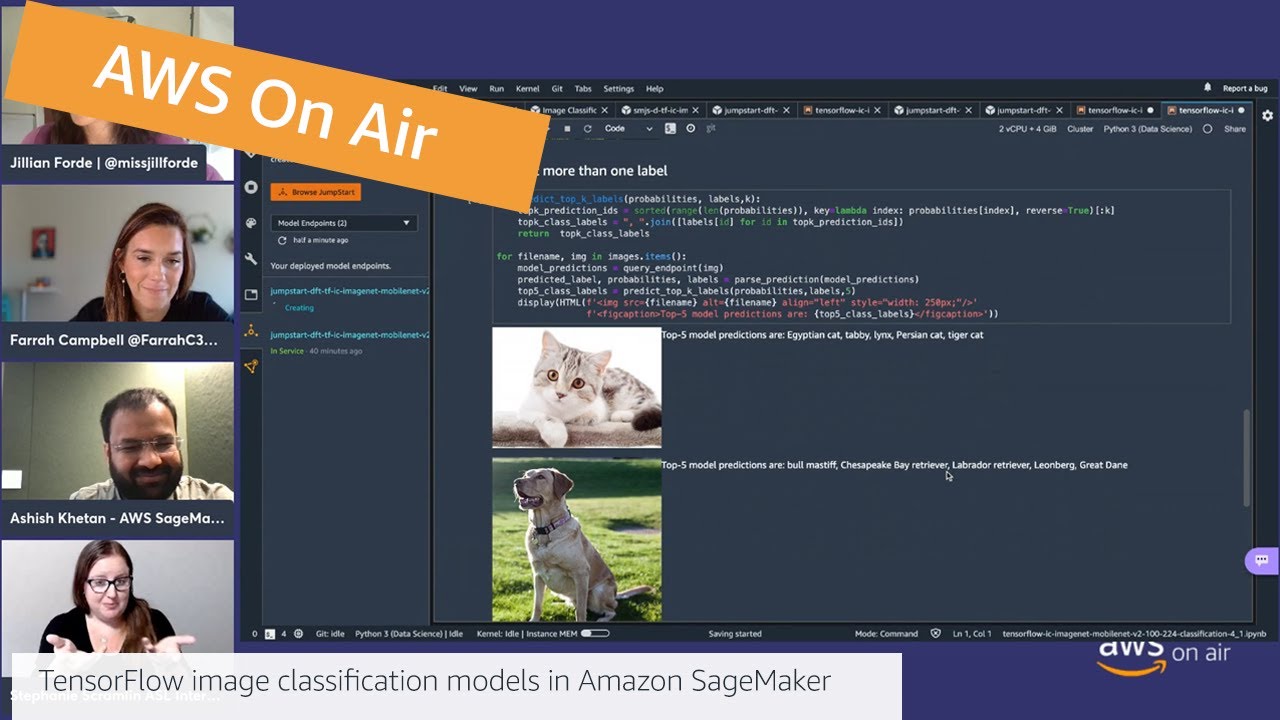This screenshot has width=1280, height=720.
Task: Click the Python 3 (Data Science) kernel selector
Action: pyautogui.click(x=1148, y=129)
